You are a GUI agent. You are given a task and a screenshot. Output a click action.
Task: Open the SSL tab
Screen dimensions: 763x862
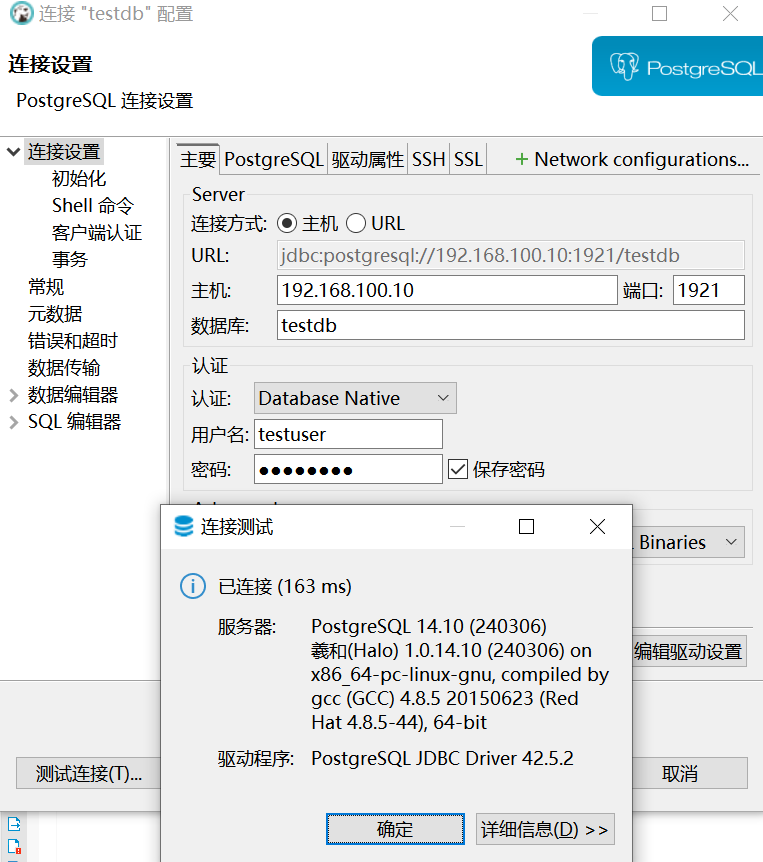(x=468, y=159)
